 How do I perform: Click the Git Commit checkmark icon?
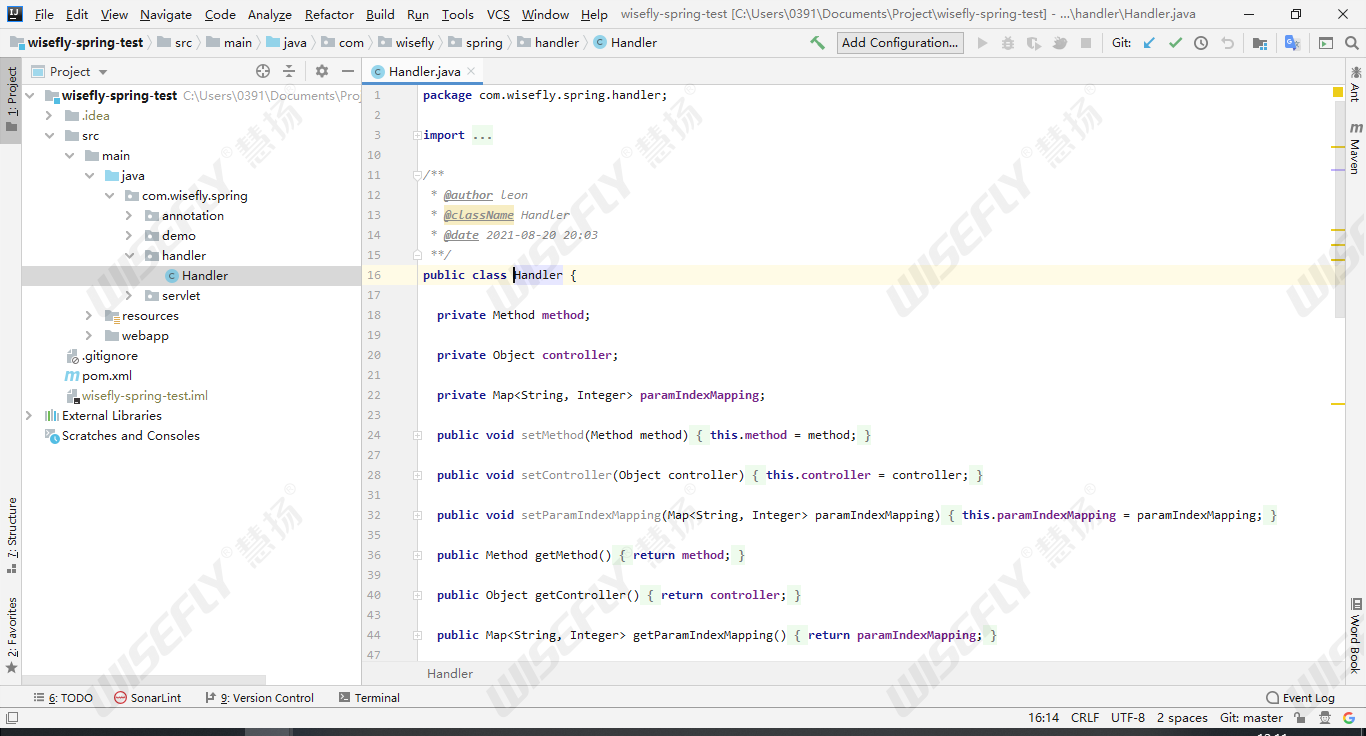click(x=1175, y=43)
